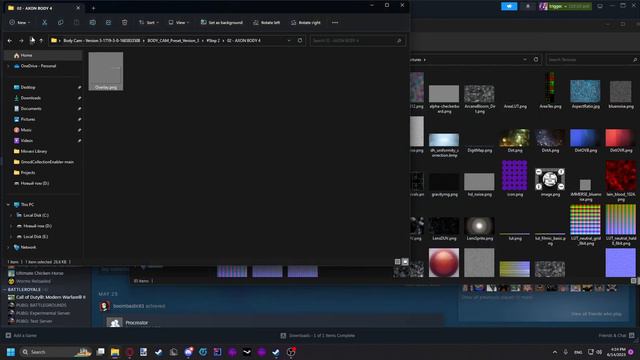Click Rotate right button
This screenshot has width=640, height=360.
tap(306, 22)
